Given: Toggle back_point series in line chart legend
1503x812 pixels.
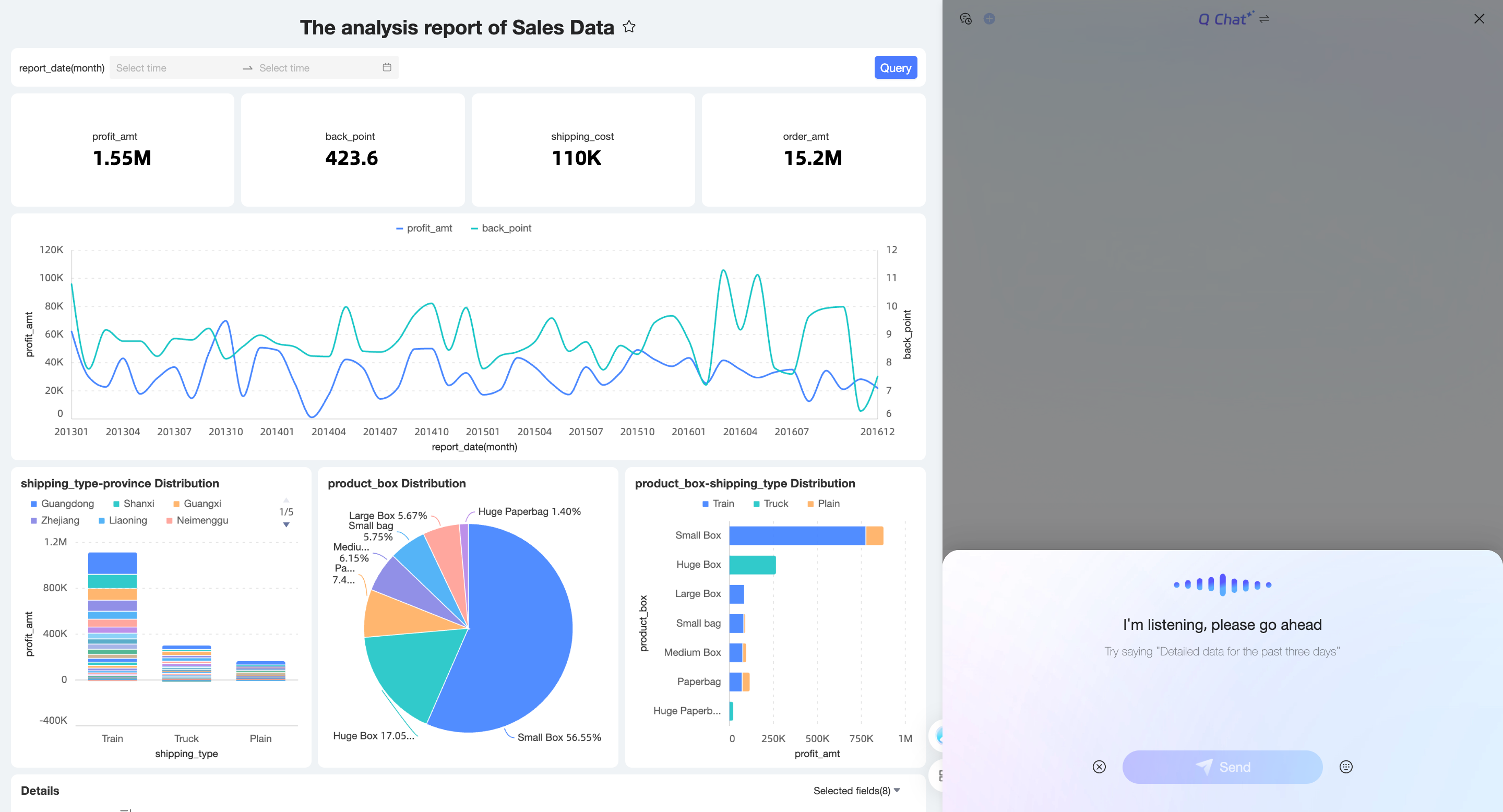Looking at the screenshot, I should (501, 228).
